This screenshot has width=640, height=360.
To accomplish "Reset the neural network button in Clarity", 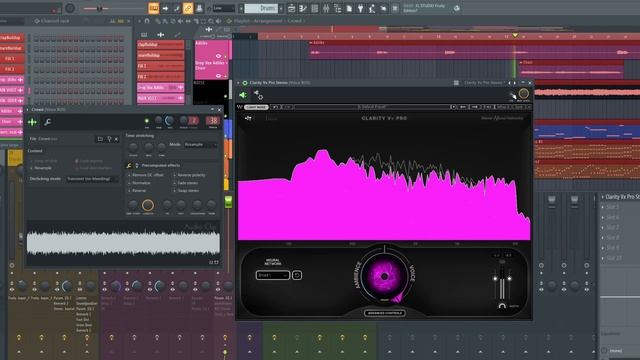I will pos(297,275).
